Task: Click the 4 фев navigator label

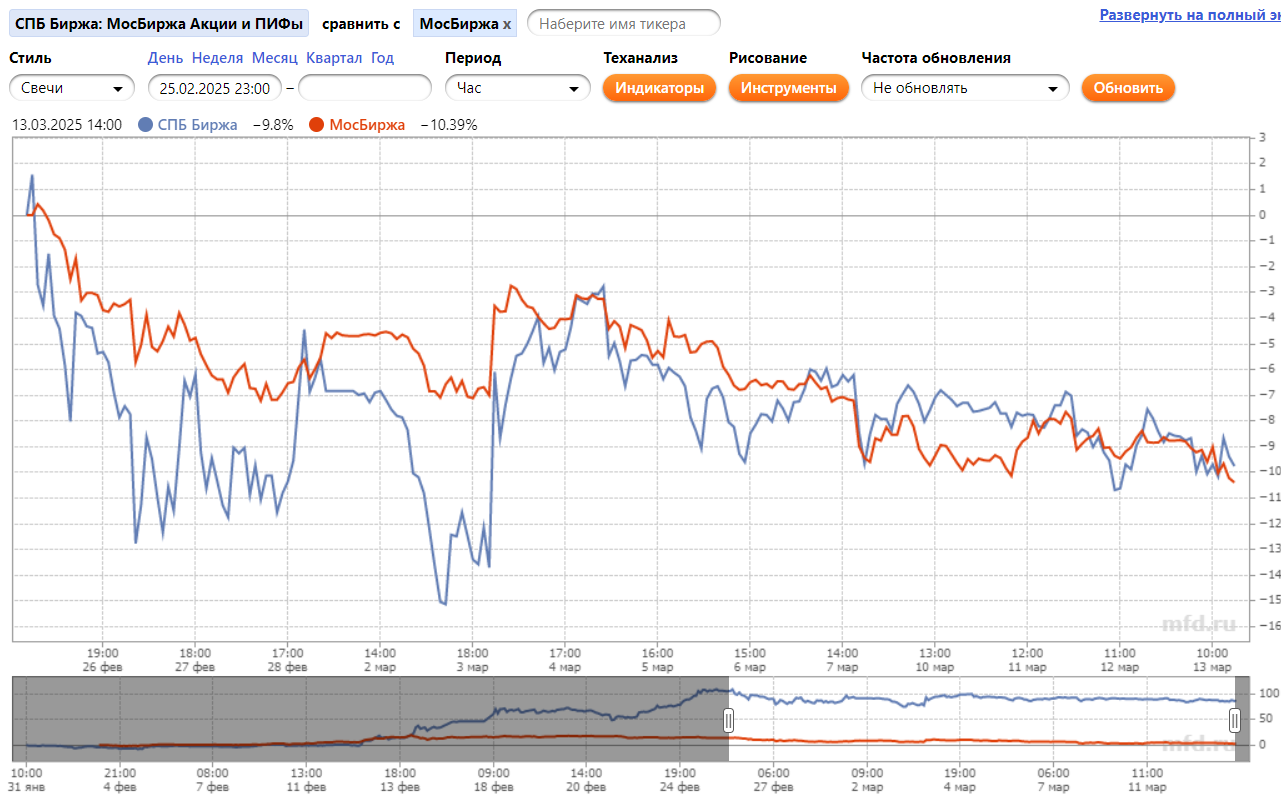Action: (120, 787)
